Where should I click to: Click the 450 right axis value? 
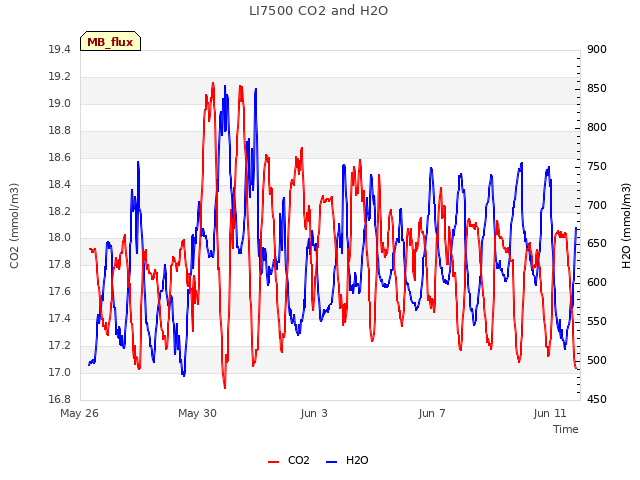coord(597,399)
